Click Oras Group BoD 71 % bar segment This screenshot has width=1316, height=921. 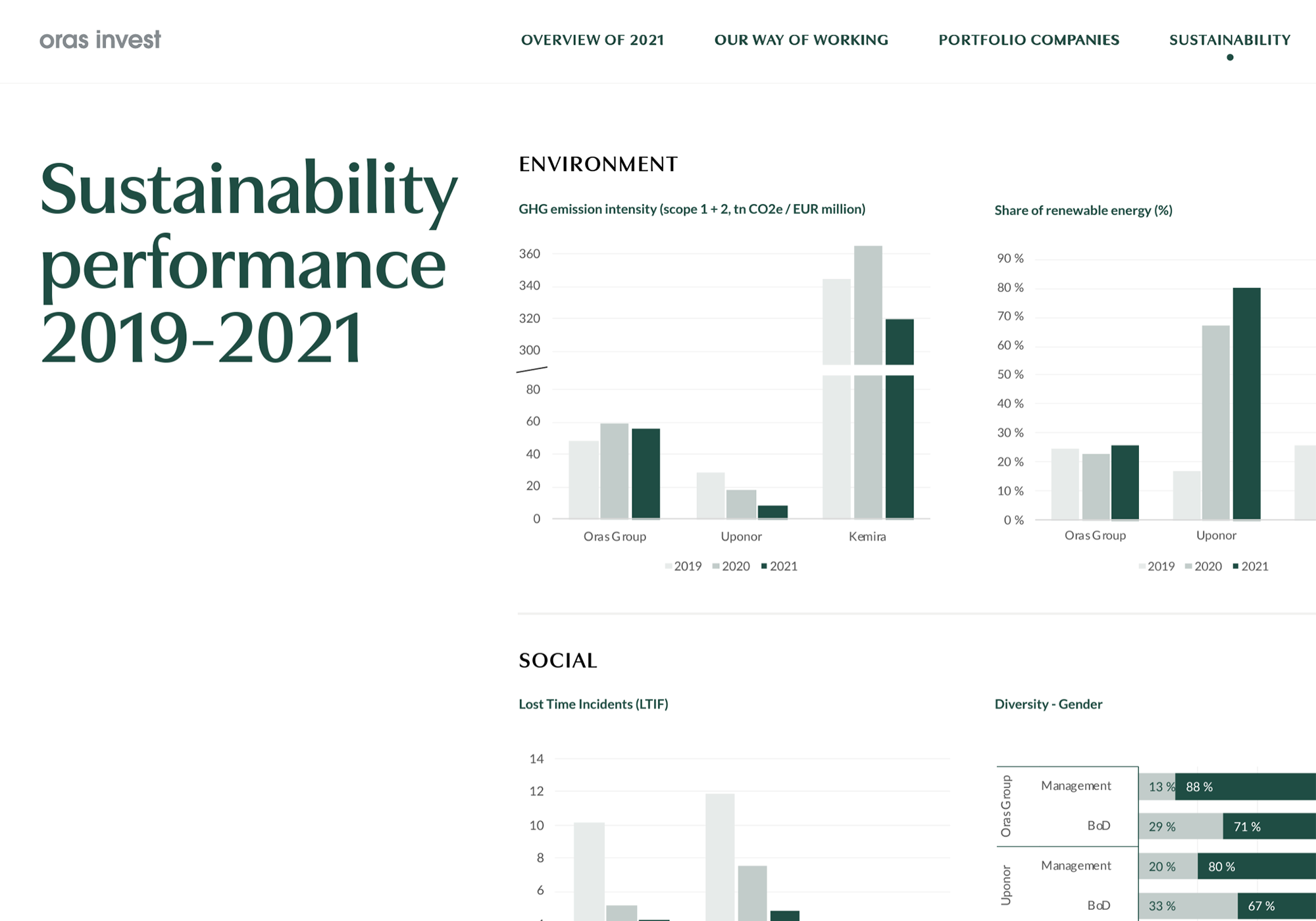click(1270, 826)
